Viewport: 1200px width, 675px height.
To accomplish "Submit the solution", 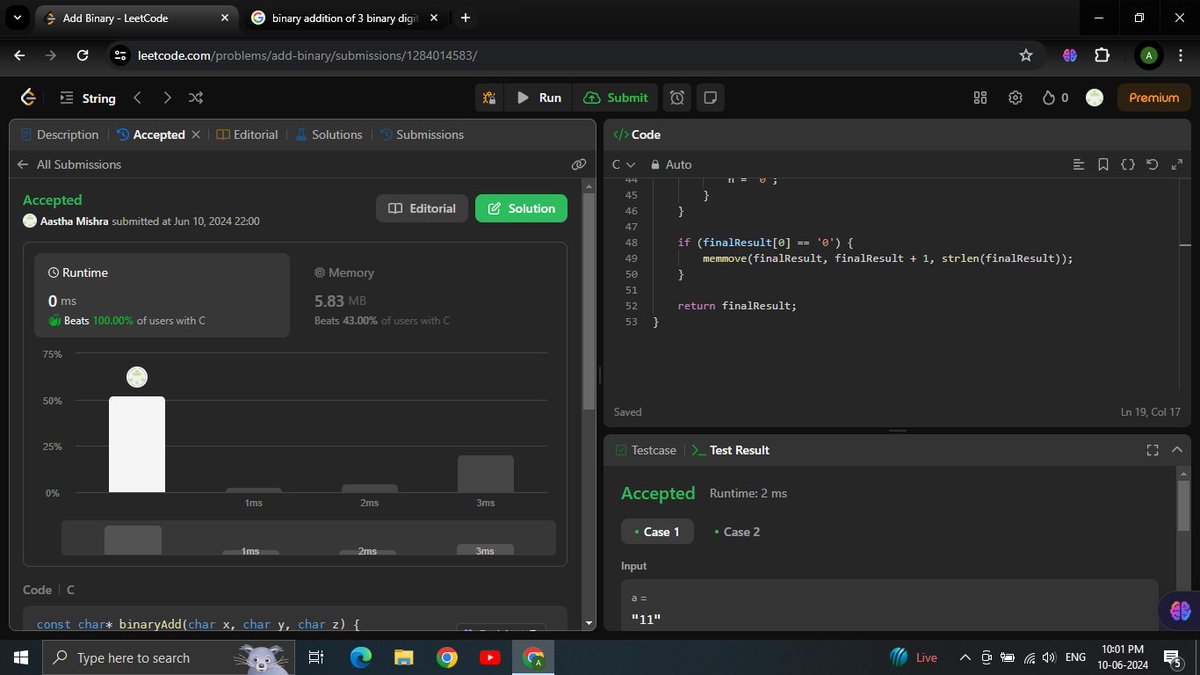I will tap(615, 98).
